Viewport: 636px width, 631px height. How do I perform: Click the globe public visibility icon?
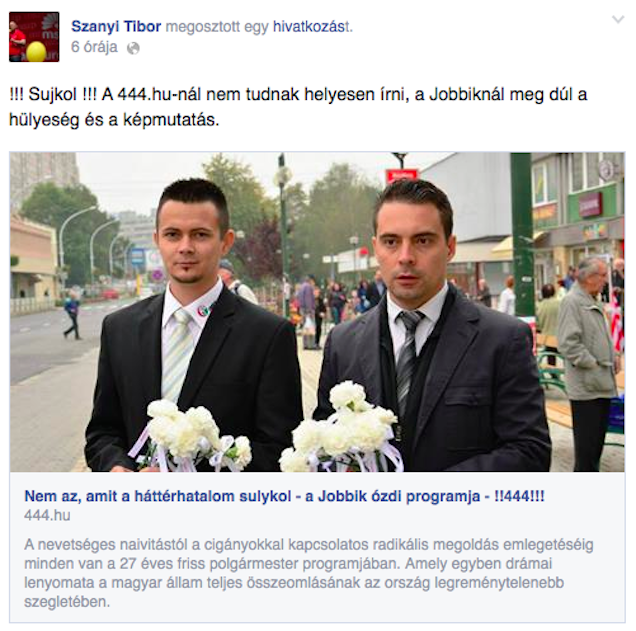tap(133, 48)
